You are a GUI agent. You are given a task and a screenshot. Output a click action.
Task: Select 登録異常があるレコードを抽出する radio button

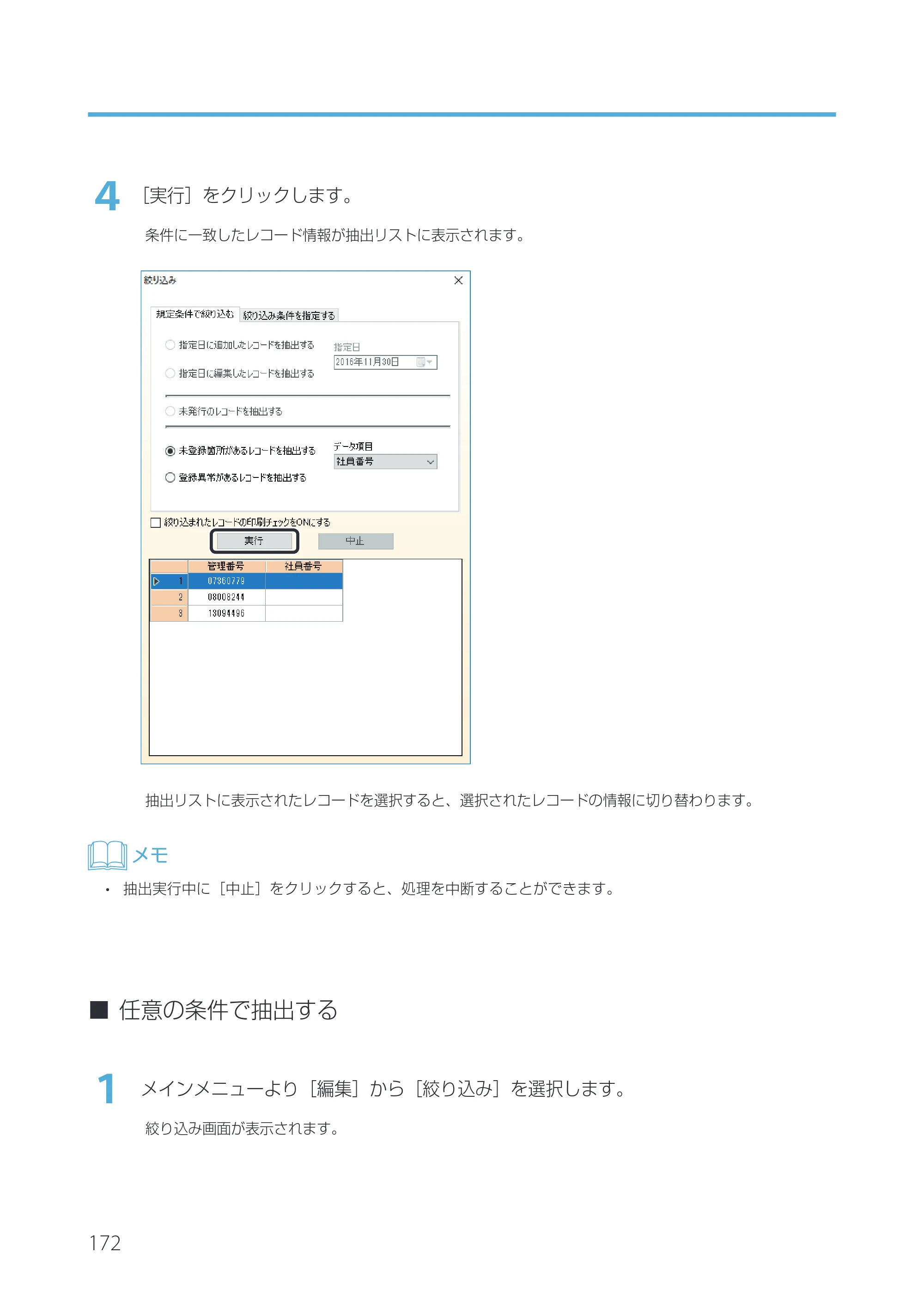pyautogui.click(x=170, y=477)
